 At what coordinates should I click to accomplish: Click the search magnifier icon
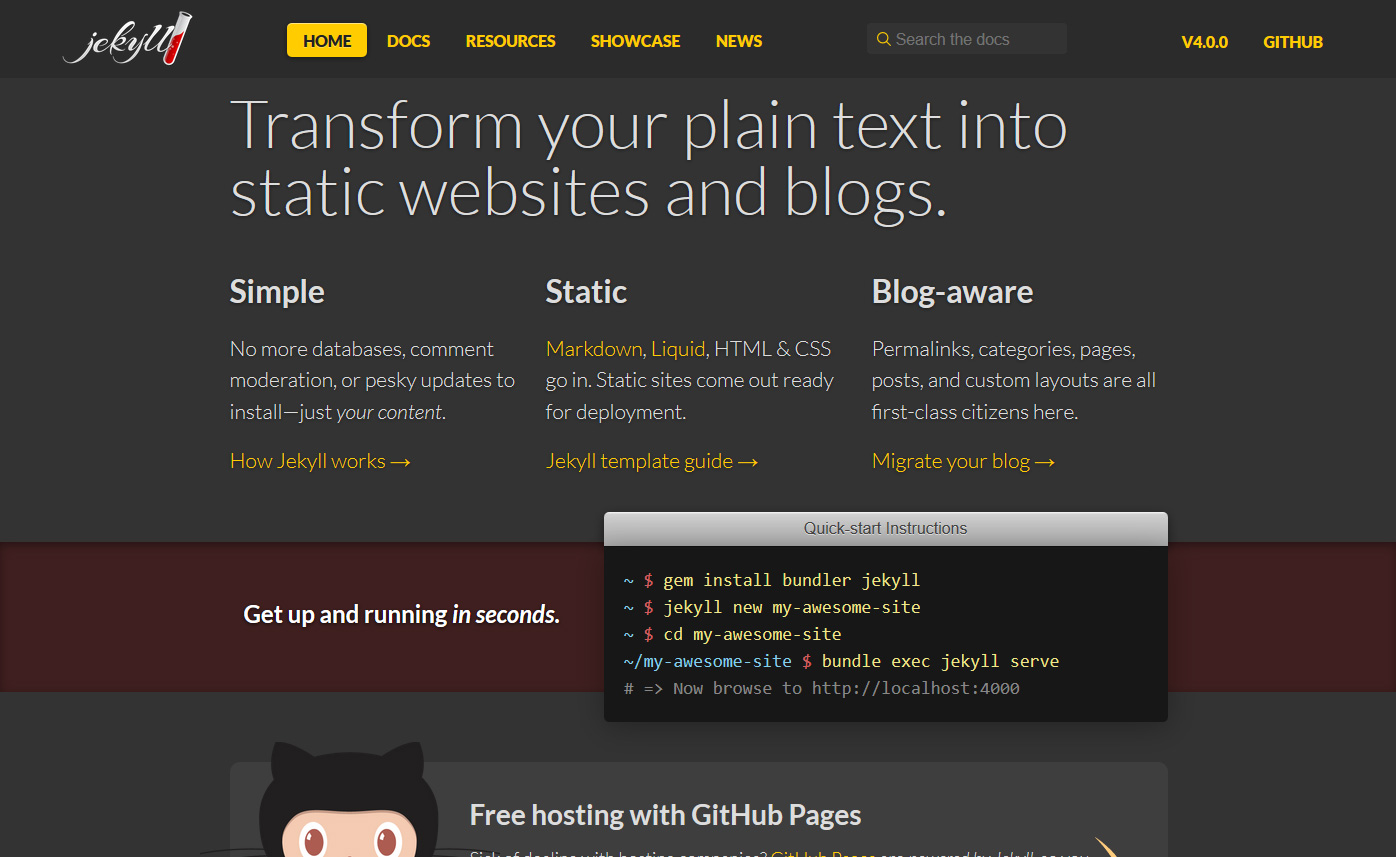[x=883, y=39]
